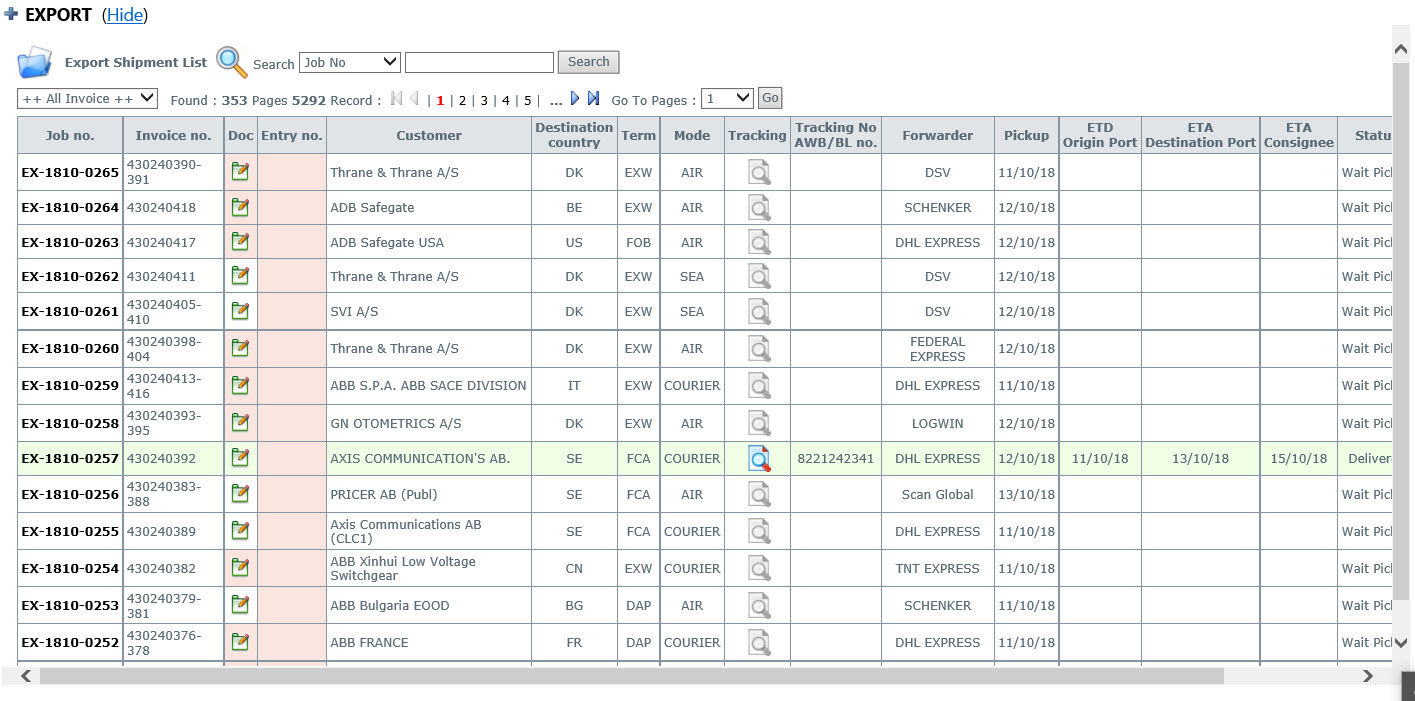
Task: Click invoice number 430240418
Action: tap(161, 208)
